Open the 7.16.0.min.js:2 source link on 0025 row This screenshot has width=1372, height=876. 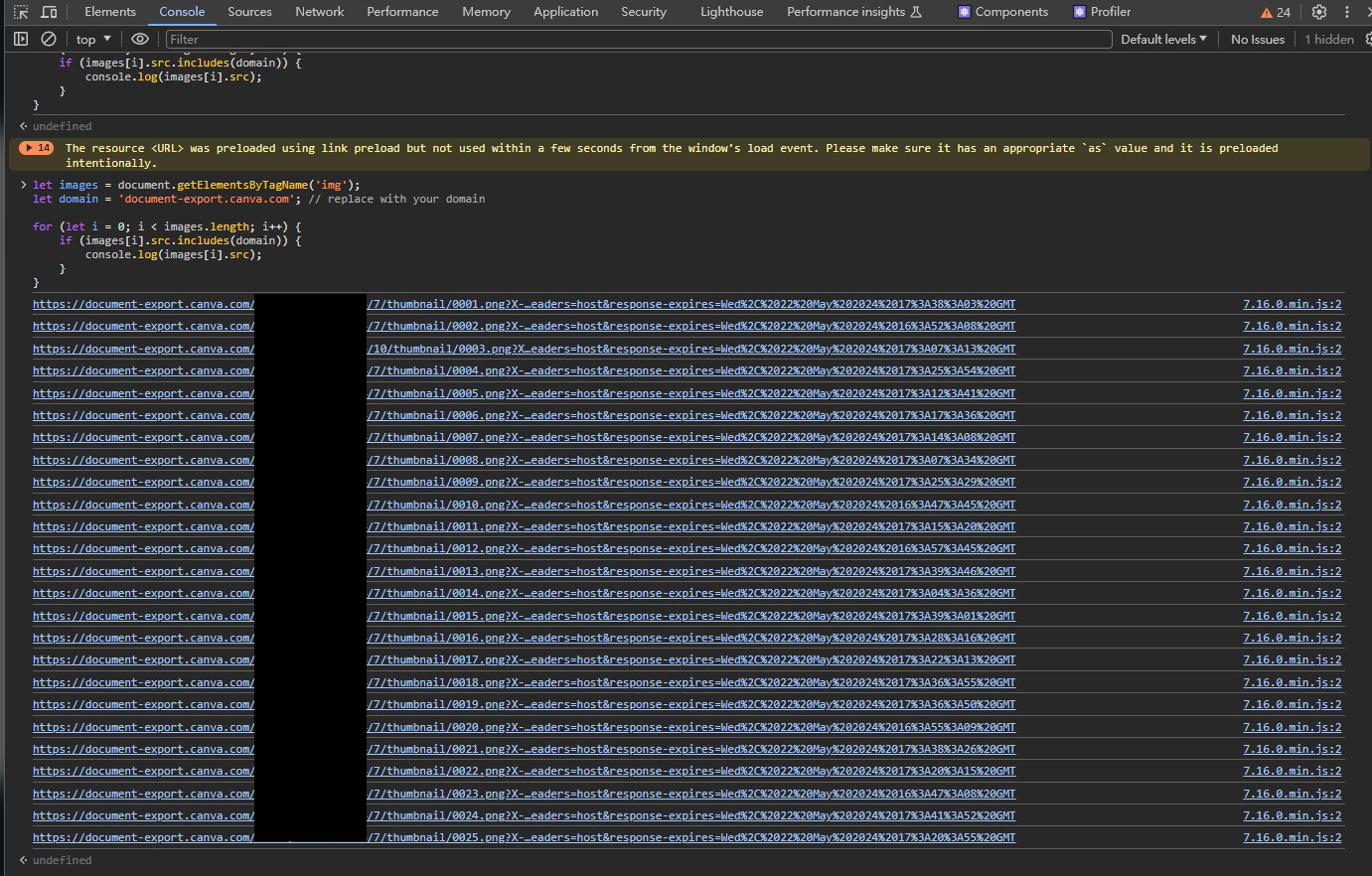coord(1292,837)
